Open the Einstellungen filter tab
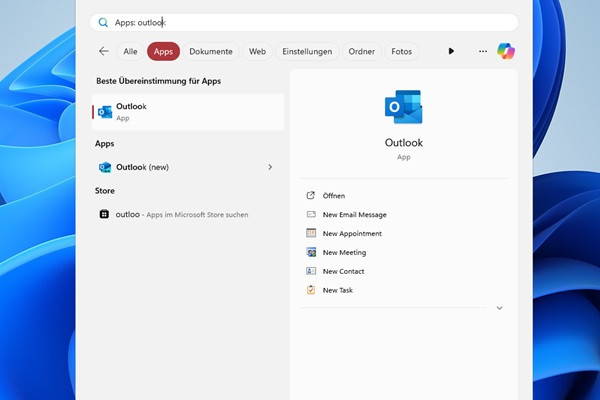Image resolution: width=600 pixels, height=400 pixels. coord(307,51)
